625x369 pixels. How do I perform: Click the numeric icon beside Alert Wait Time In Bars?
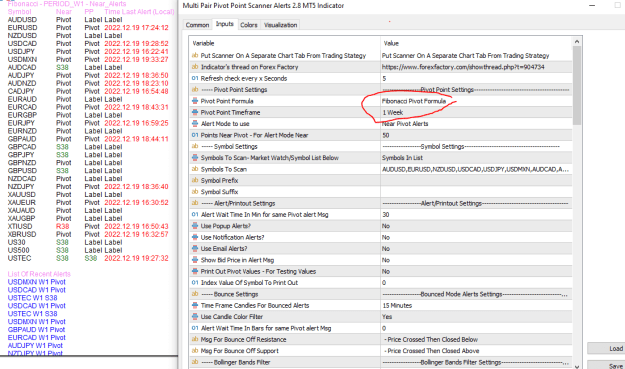click(195, 328)
